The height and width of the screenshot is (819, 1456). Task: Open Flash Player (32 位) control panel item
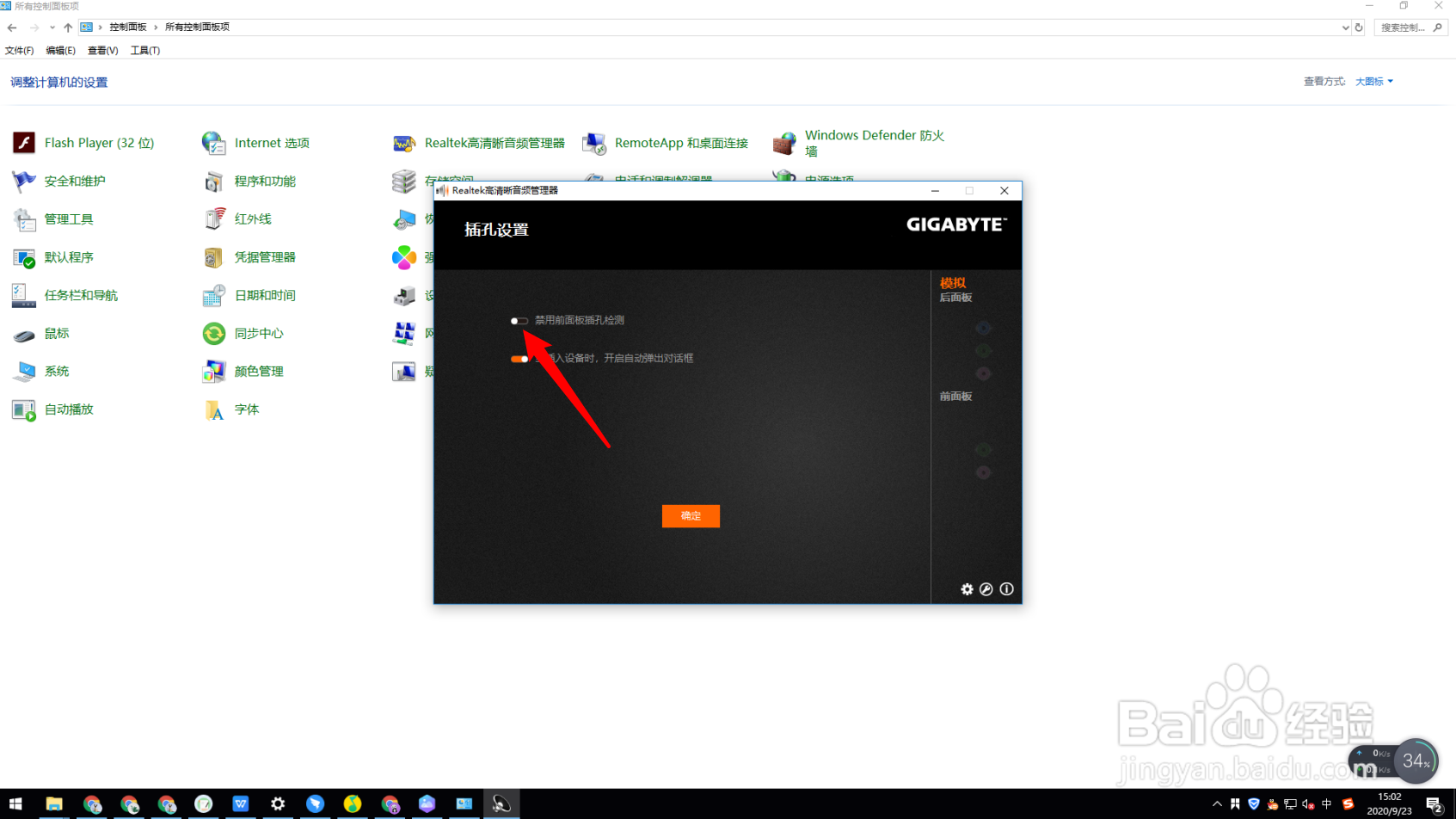click(83, 143)
